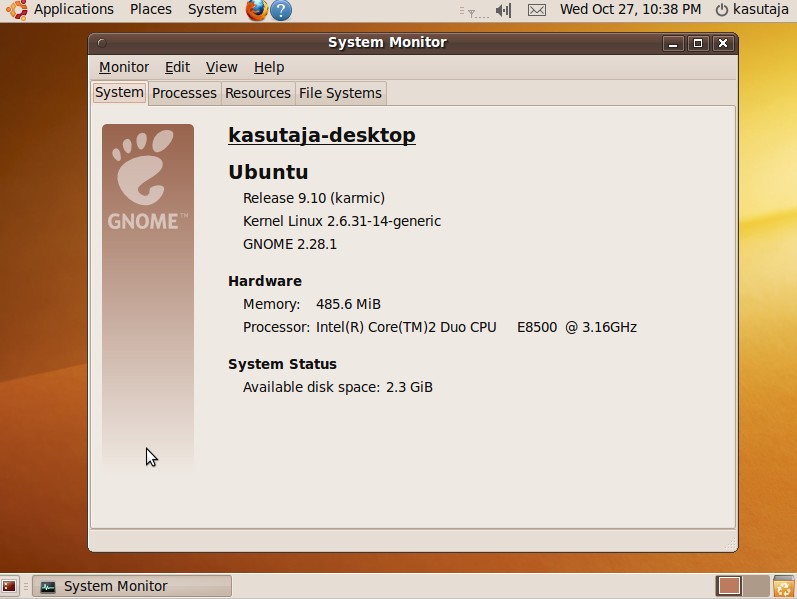Image resolution: width=797 pixels, height=599 pixels.
Task: Open the Help menu
Action: pos(269,67)
